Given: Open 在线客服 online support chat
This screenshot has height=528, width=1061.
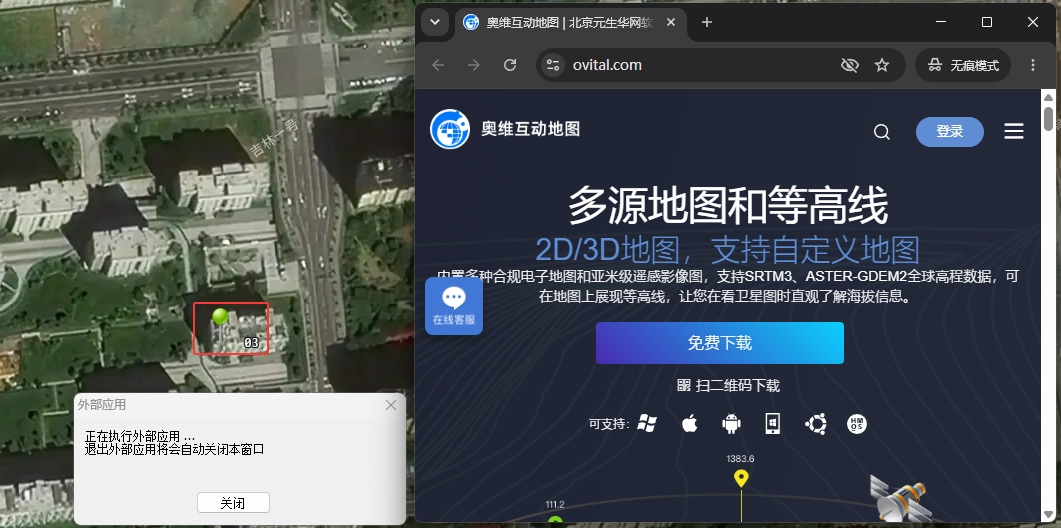Looking at the screenshot, I should [454, 306].
